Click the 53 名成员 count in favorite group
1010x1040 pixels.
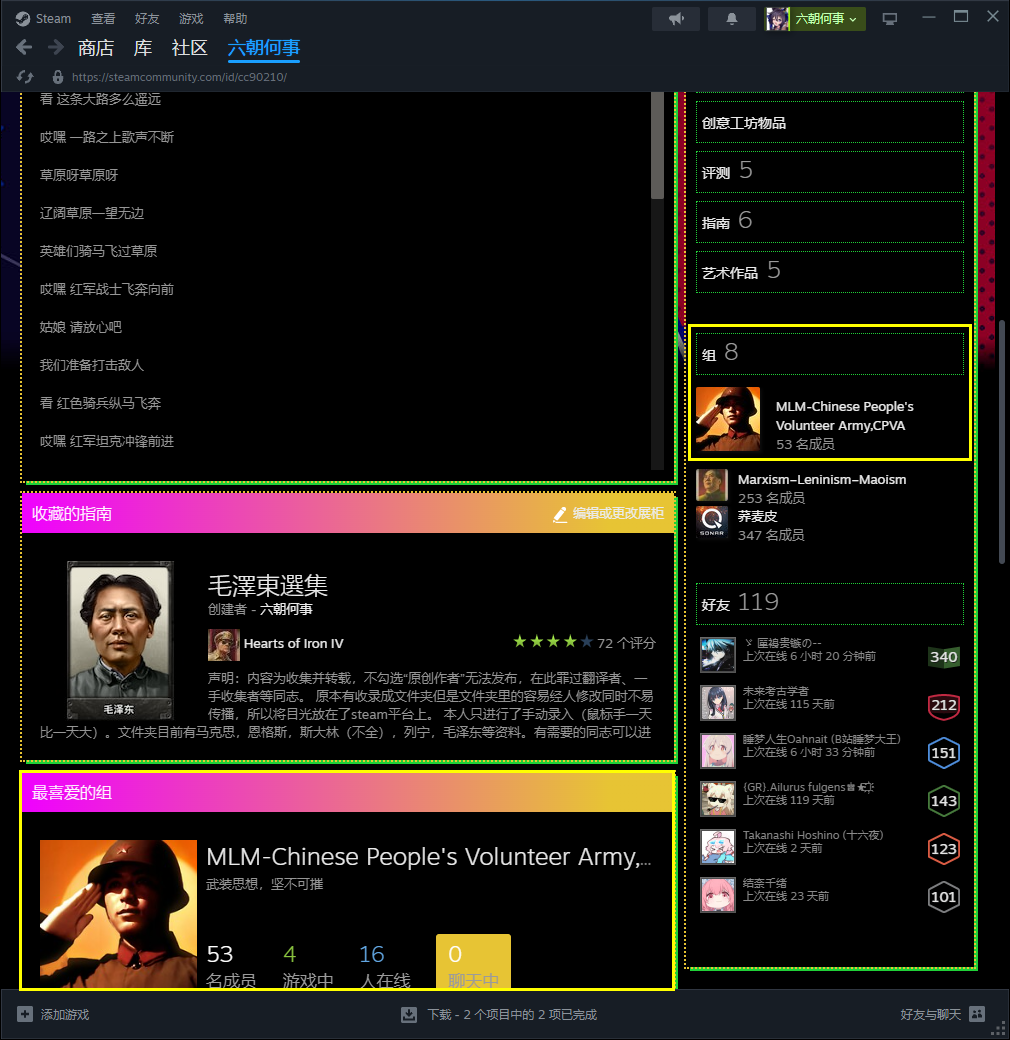pyautogui.click(x=231, y=966)
